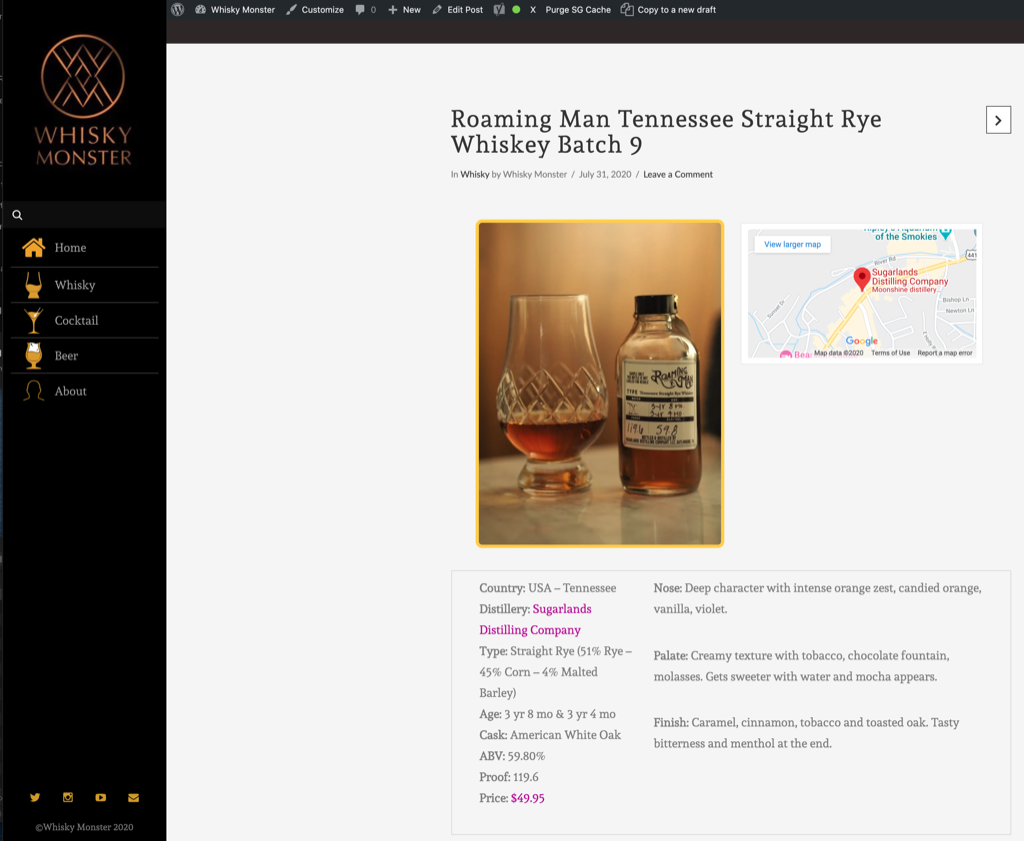Click View larger map
Screen dimensions: 1024x841
[792, 244]
